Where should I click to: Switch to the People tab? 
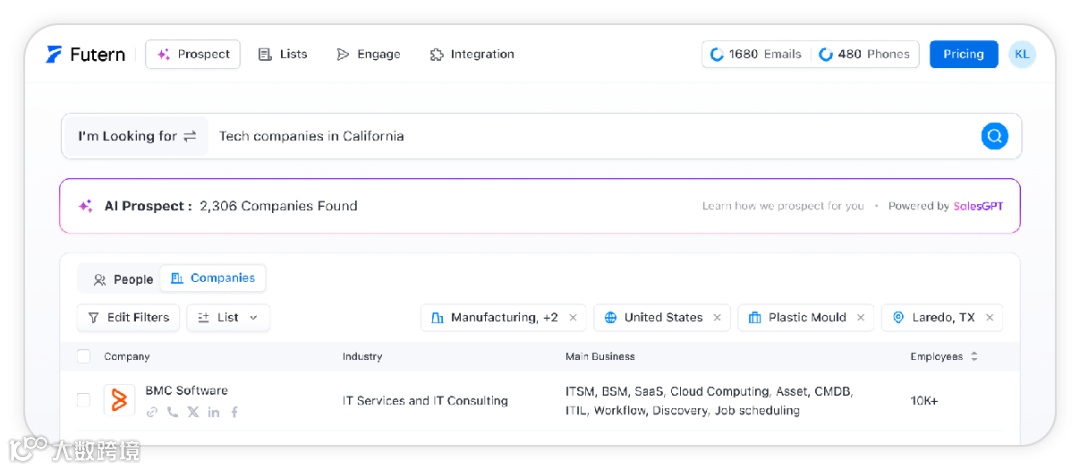123,280
